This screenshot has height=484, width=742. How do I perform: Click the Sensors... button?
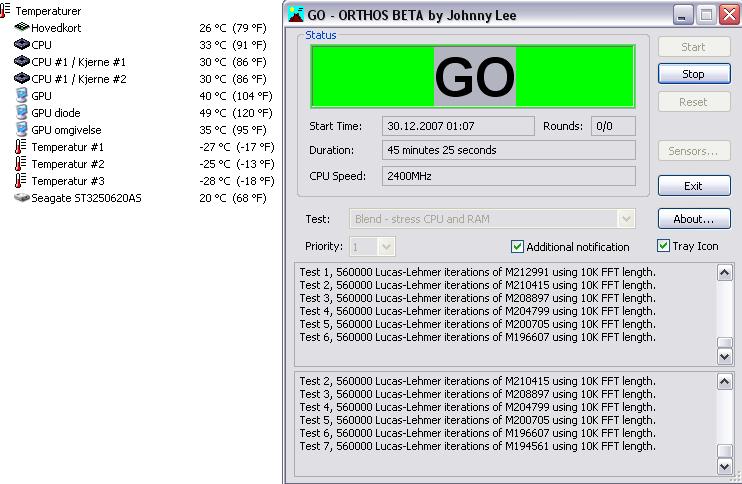click(694, 151)
